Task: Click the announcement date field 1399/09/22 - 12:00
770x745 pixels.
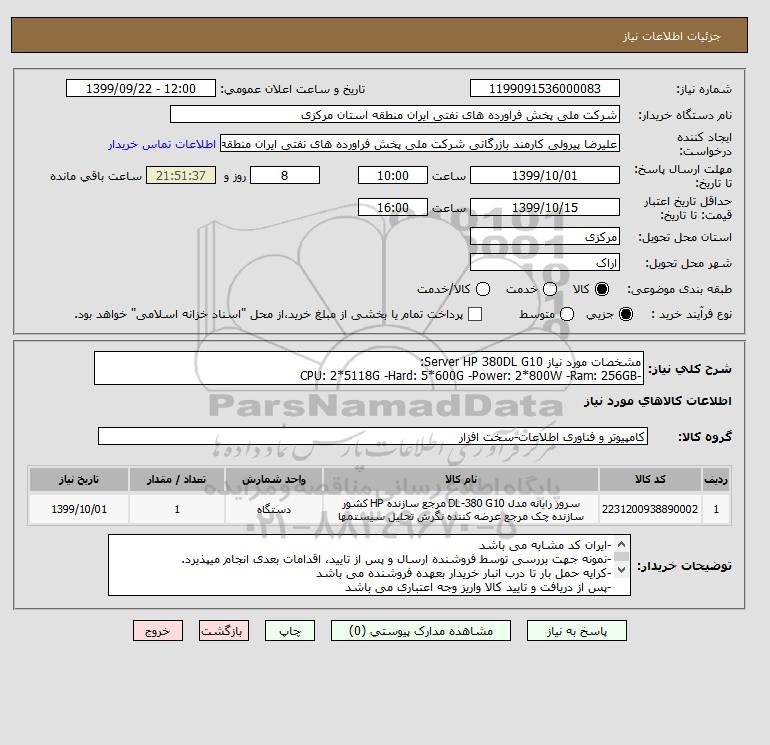Action: click(x=141, y=88)
